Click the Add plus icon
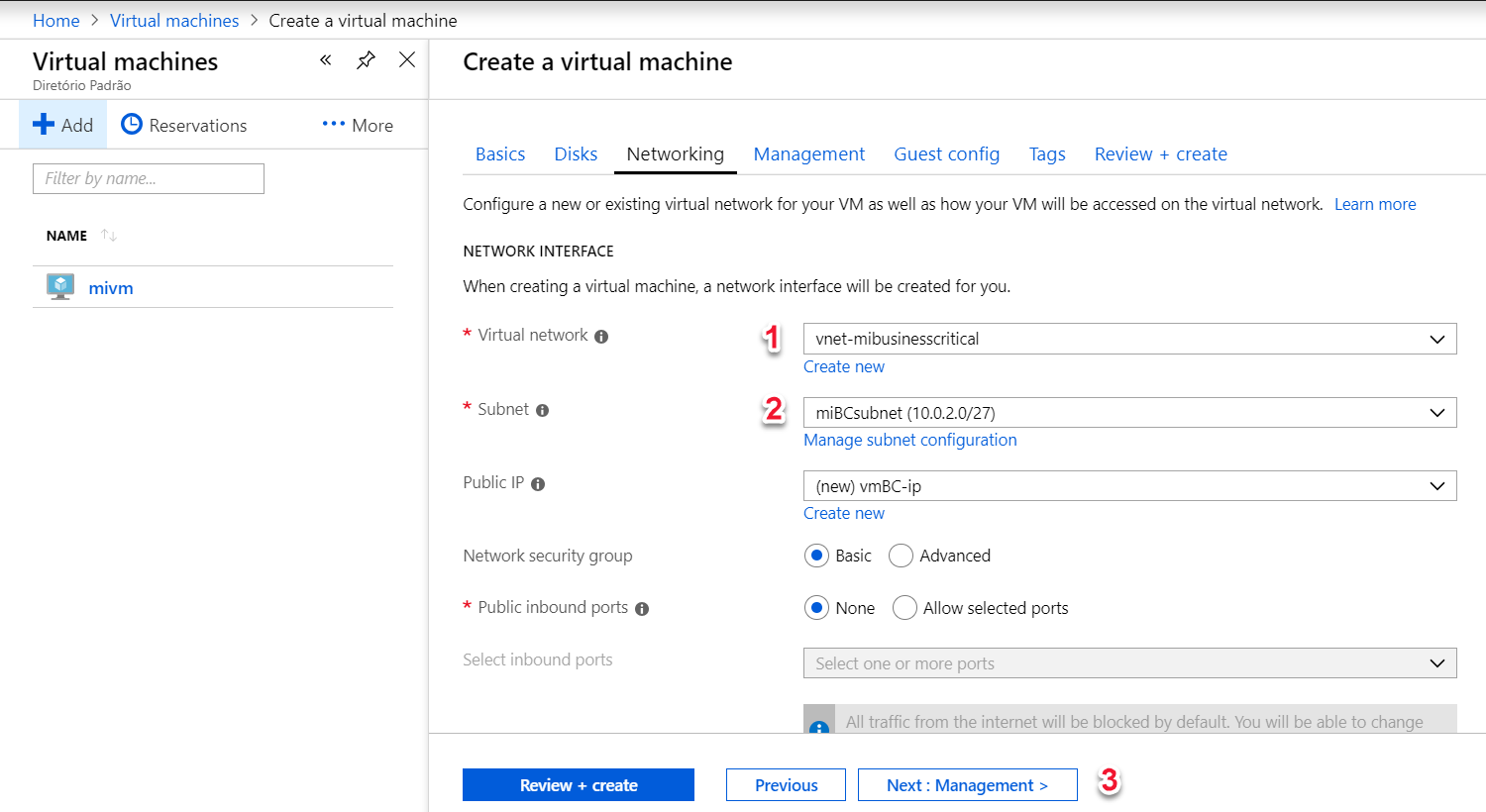The height and width of the screenshot is (812, 1486). click(44, 125)
